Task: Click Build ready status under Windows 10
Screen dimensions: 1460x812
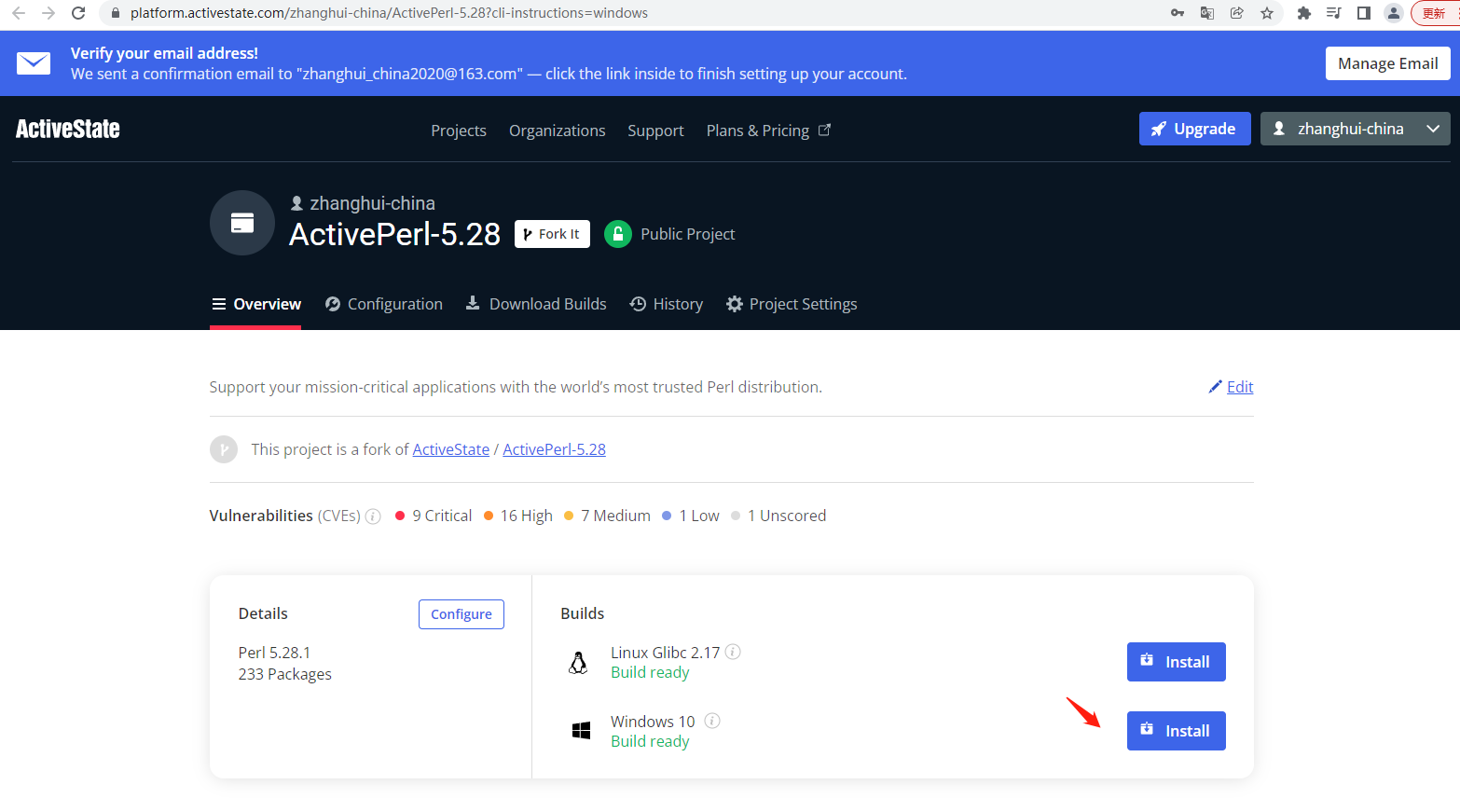Action: point(650,741)
